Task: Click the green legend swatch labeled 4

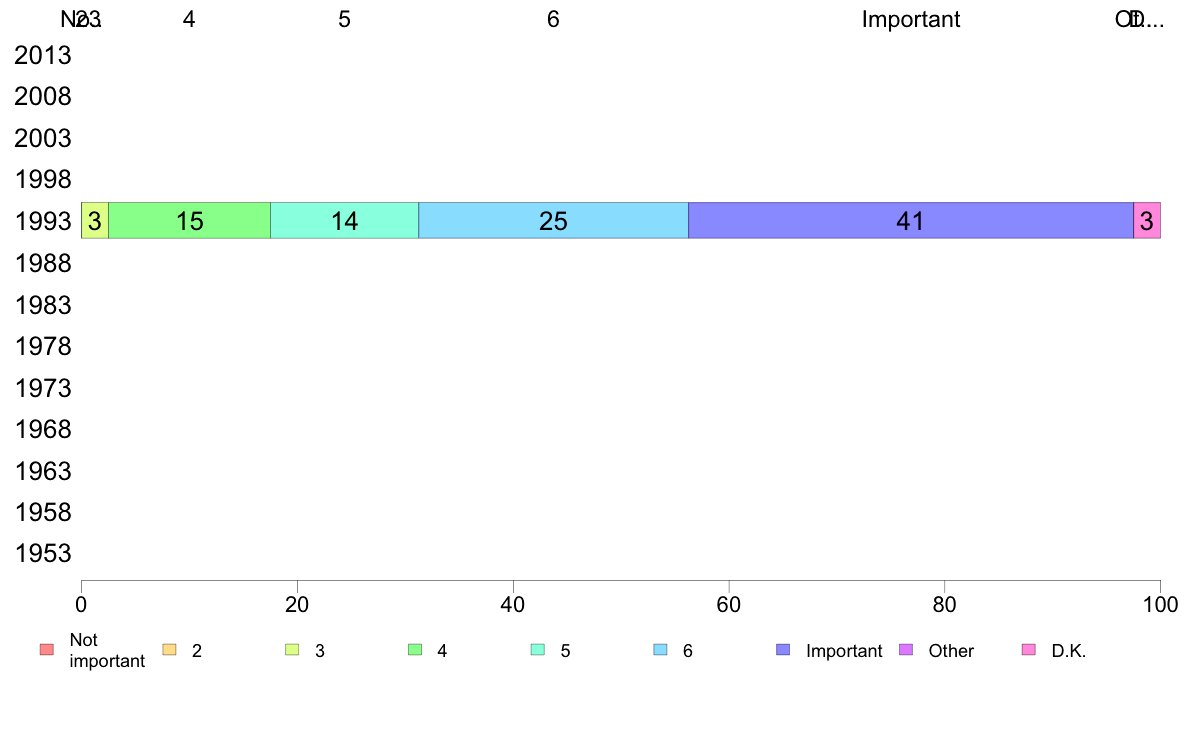Action: tap(415, 650)
